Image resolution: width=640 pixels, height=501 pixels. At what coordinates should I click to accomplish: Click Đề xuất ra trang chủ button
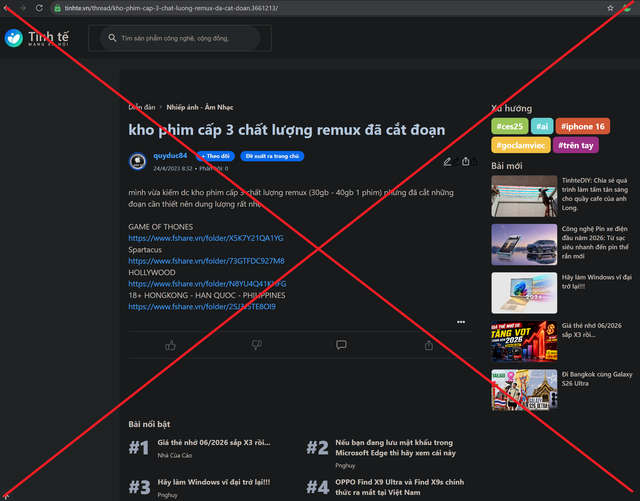pyautogui.click(x=272, y=156)
